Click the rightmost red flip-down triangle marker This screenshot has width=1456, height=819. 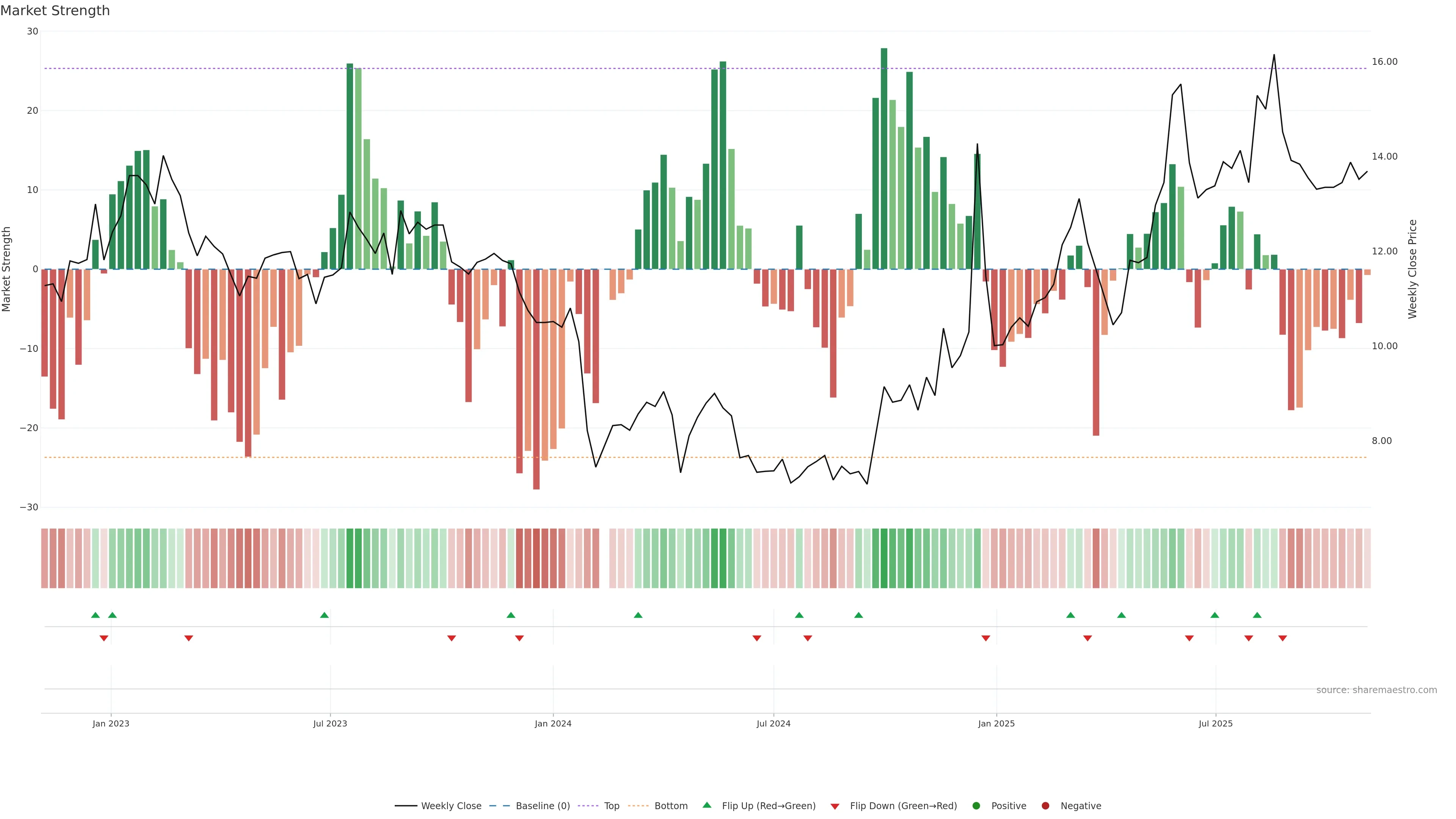coord(1282,638)
